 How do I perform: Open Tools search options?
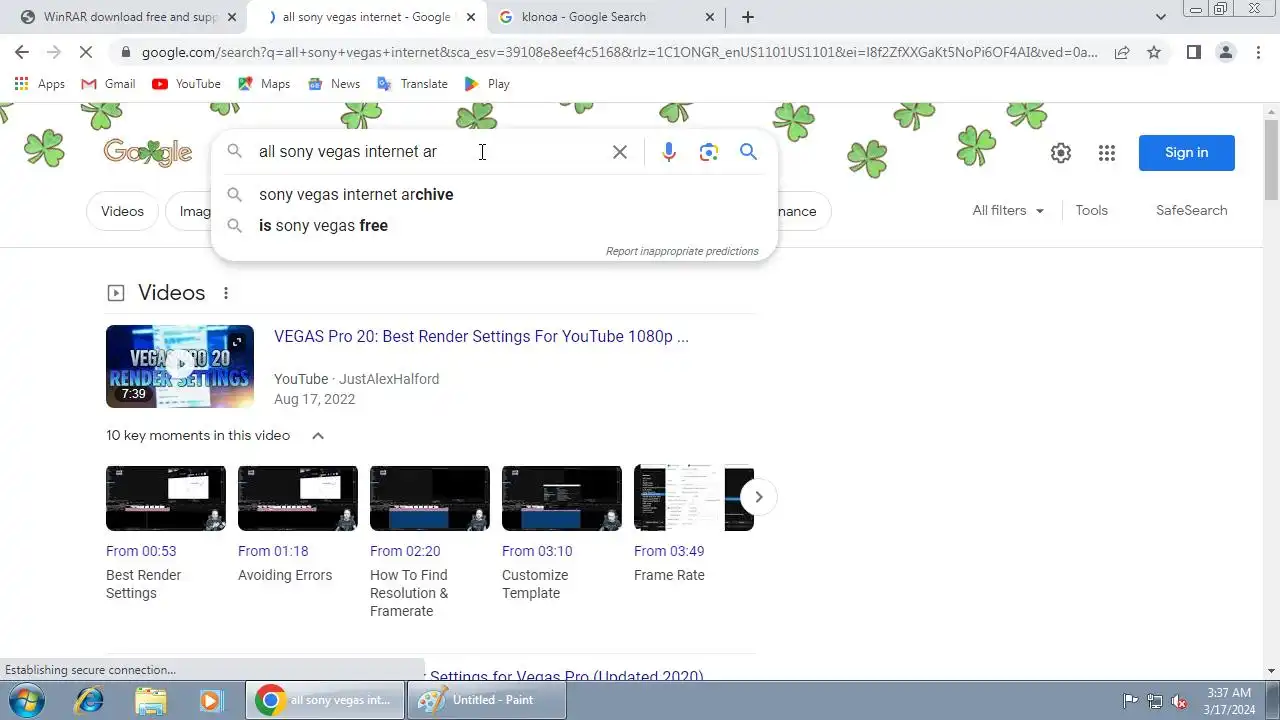coord(1091,211)
